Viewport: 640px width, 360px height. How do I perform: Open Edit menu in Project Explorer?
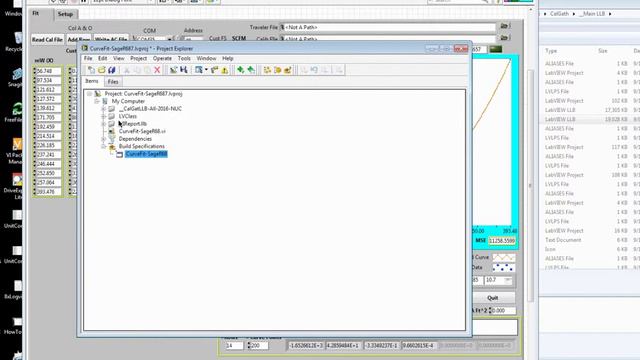pos(102,58)
